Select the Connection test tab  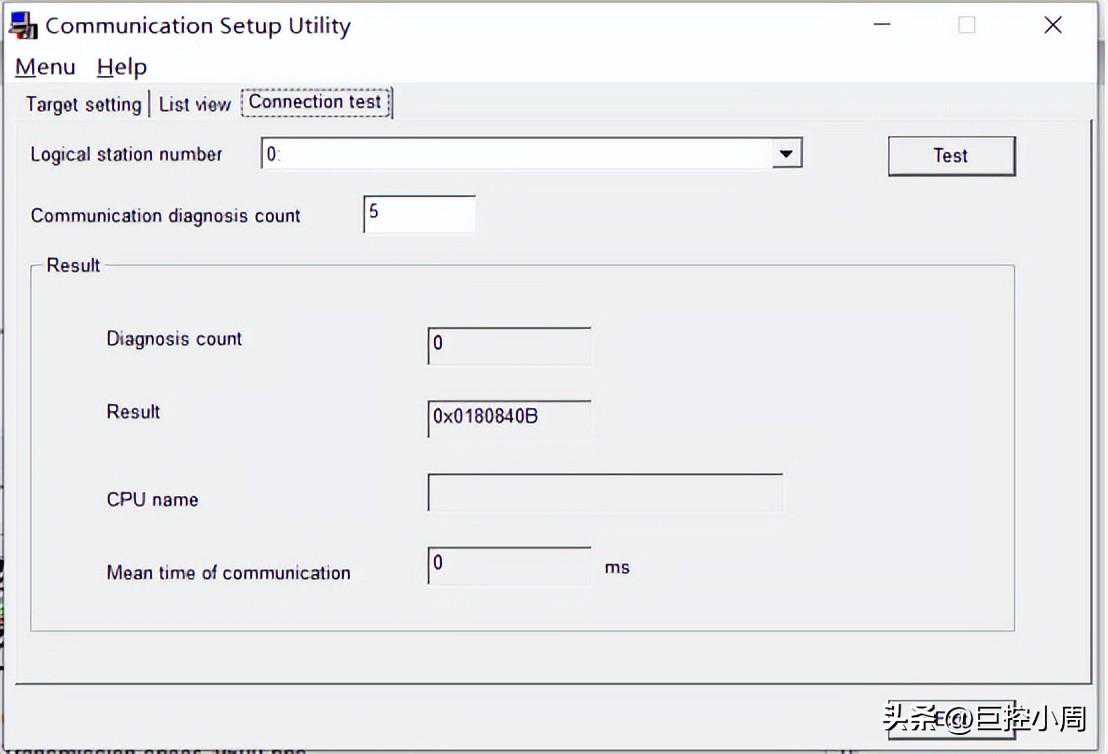tap(315, 102)
